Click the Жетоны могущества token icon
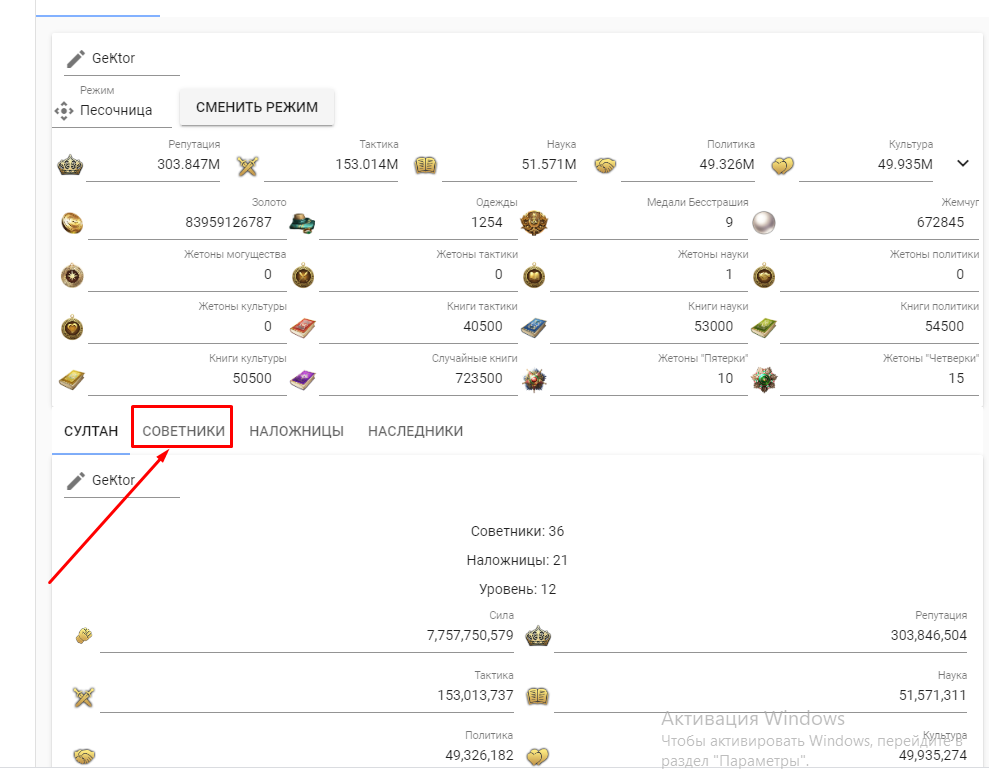The width and height of the screenshot is (989, 769). [x=72, y=276]
